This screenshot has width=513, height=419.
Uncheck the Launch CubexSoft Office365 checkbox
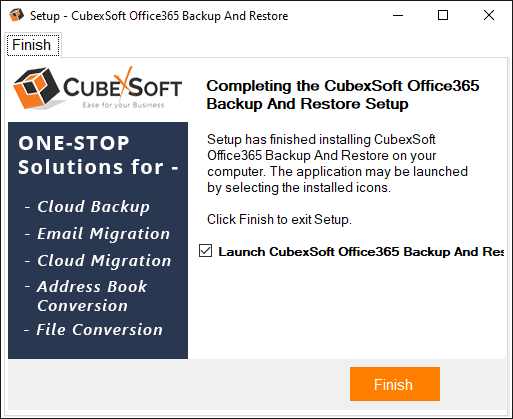(x=205, y=251)
